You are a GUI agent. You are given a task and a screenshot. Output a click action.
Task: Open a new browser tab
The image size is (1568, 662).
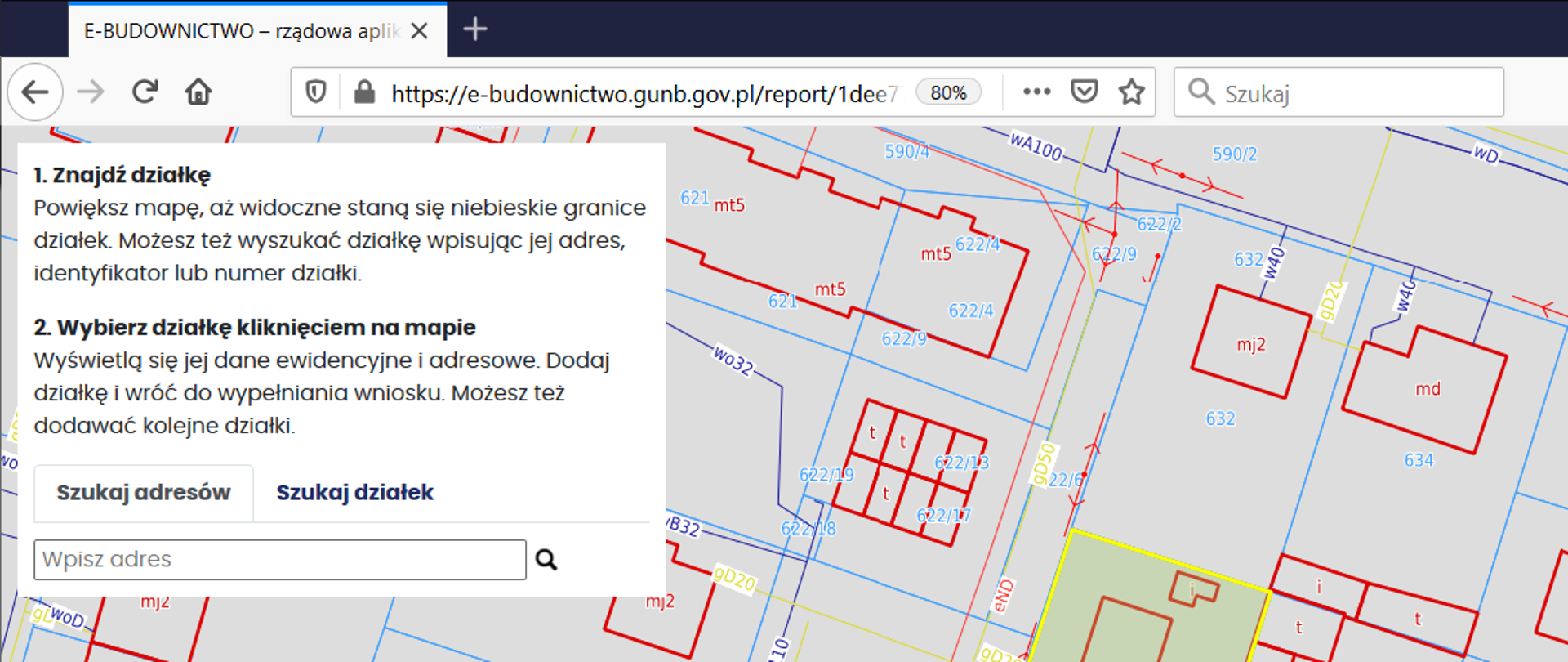pos(475,30)
